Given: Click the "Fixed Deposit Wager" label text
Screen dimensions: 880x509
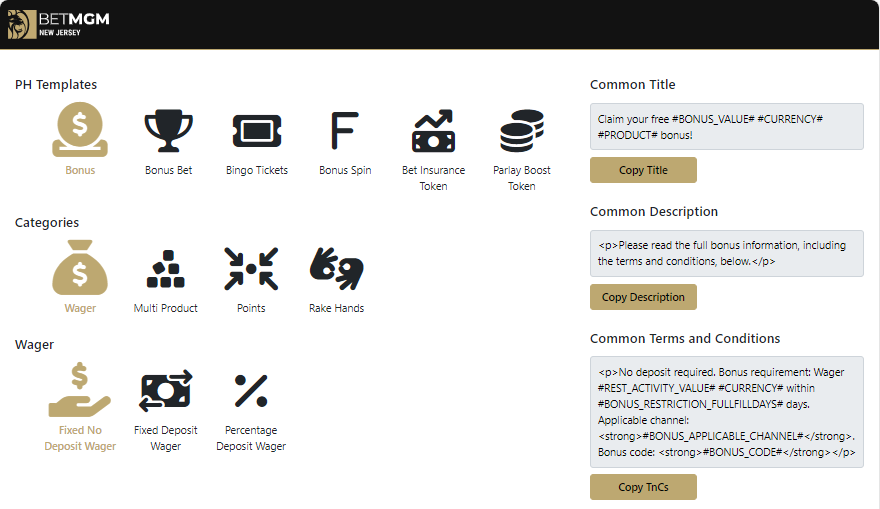Looking at the screenshot, I should point(166,438).
